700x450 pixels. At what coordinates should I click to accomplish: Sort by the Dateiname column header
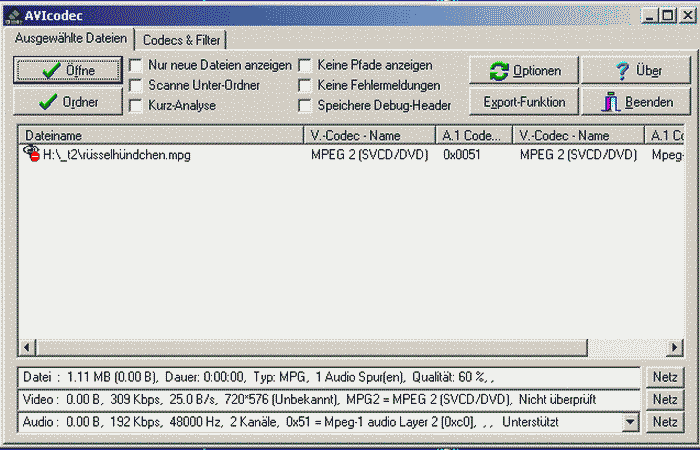(160, 135)
